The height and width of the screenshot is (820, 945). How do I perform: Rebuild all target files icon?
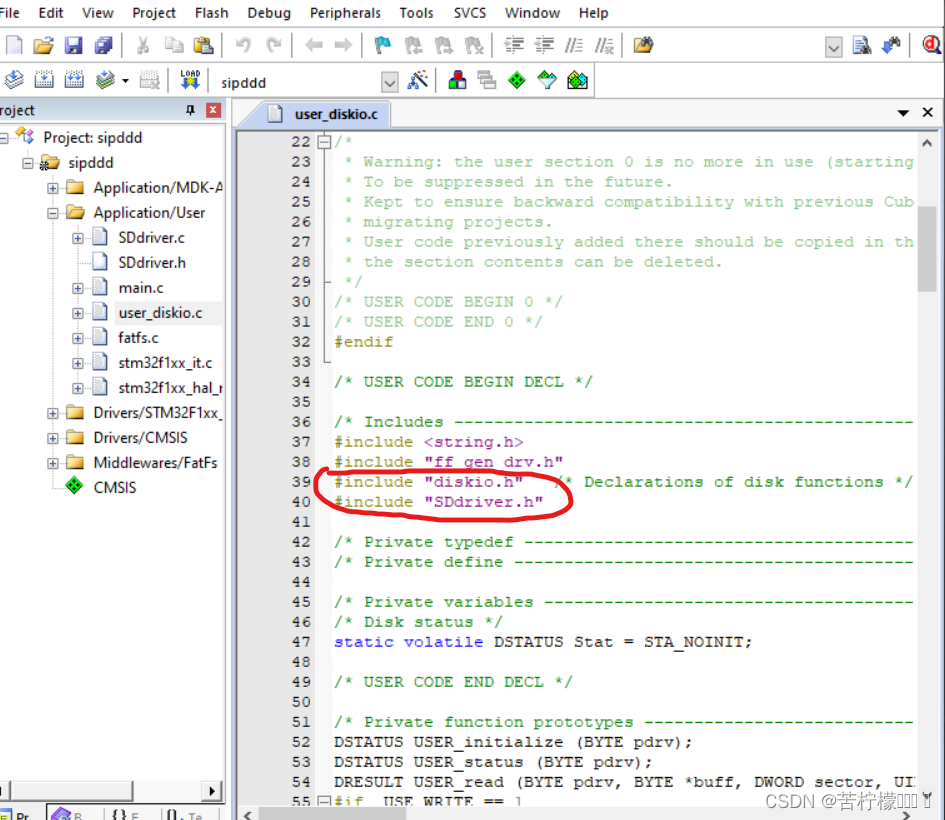[74, 80]
